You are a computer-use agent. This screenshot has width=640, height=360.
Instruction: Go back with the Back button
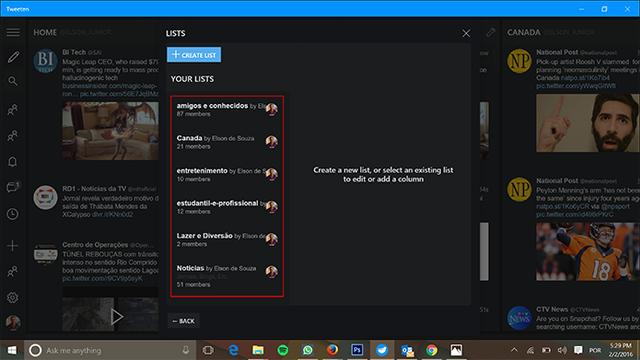tap(184, 321)
